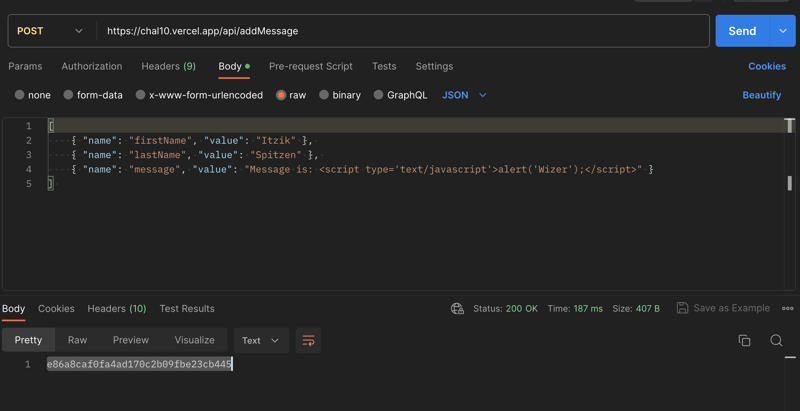Switch response view to Preview
This screenshot has width=800, height=411.
tap(131, 340)
